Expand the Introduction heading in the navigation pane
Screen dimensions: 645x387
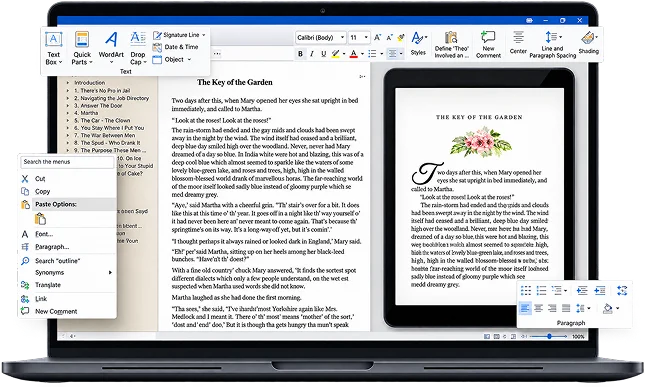pyautogui.click(x=68, y=83)
